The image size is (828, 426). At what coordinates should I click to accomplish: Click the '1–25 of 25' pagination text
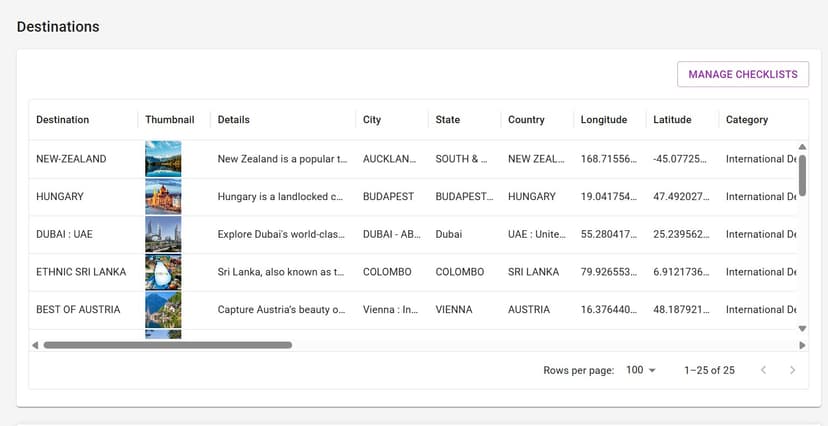[x=709, y=370]
